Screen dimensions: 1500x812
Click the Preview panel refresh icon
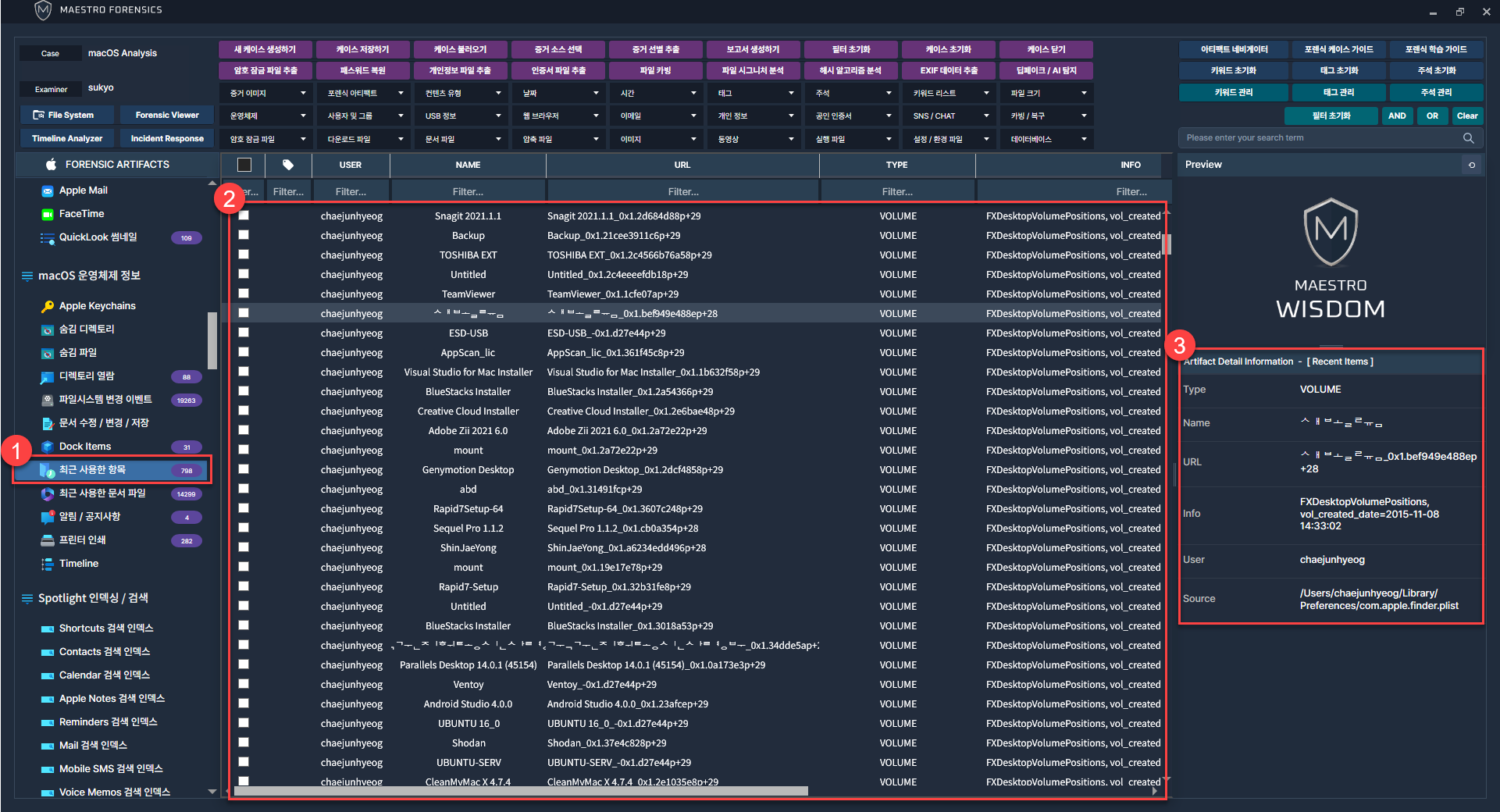coord(1471,165)
